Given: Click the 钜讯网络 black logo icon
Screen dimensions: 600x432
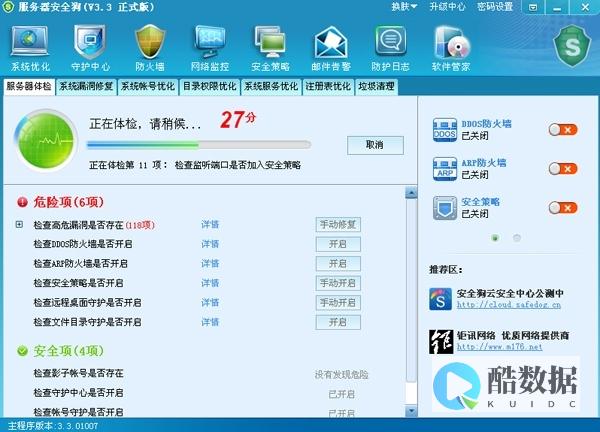Looking at the screenshot, I should (440, 342).
